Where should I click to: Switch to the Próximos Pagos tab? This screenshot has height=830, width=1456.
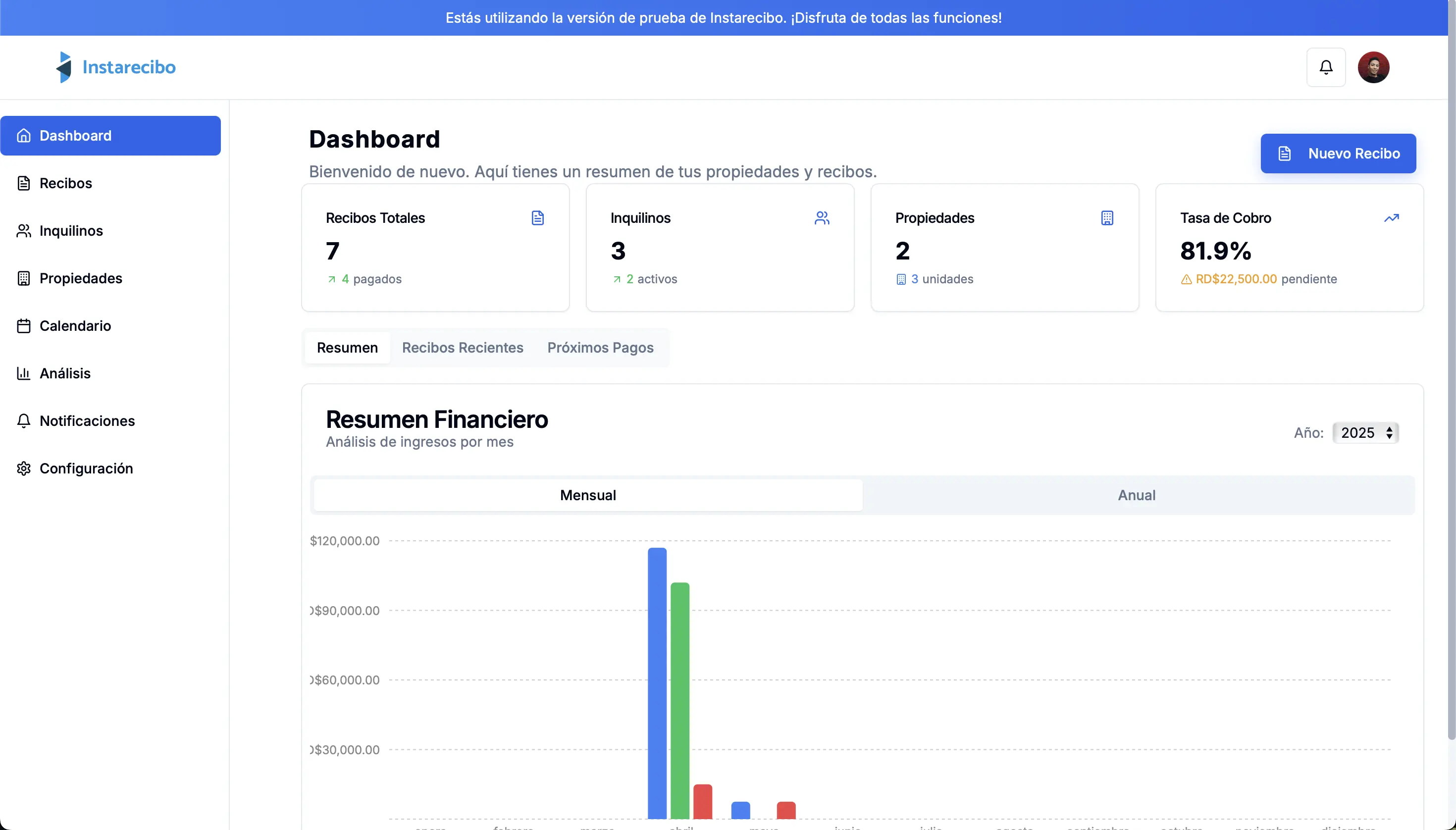click(x=600, y=348)
